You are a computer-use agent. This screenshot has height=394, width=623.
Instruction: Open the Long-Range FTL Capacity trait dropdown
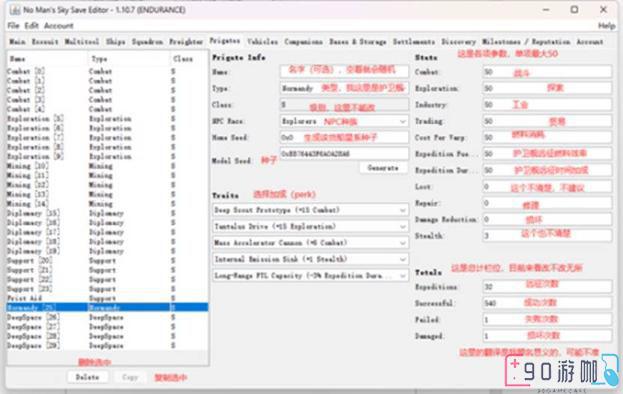[x=310, y=275]
